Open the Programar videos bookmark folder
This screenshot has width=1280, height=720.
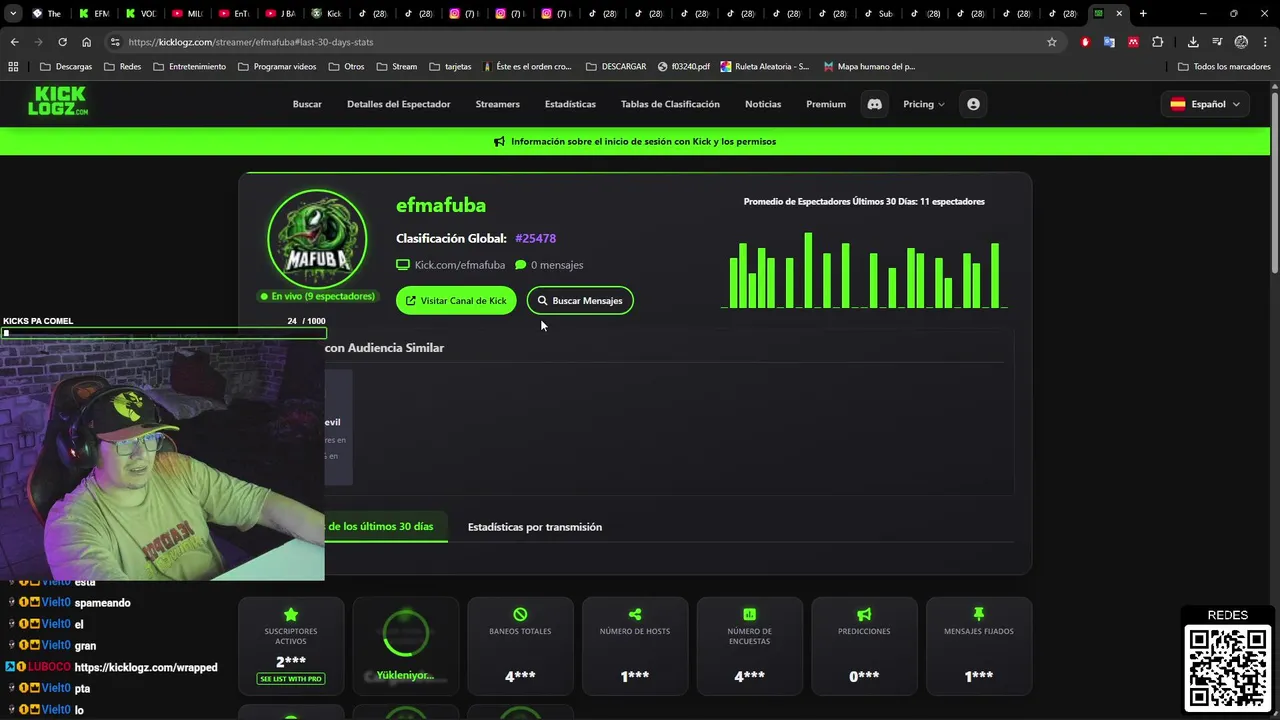pos(277,67)
